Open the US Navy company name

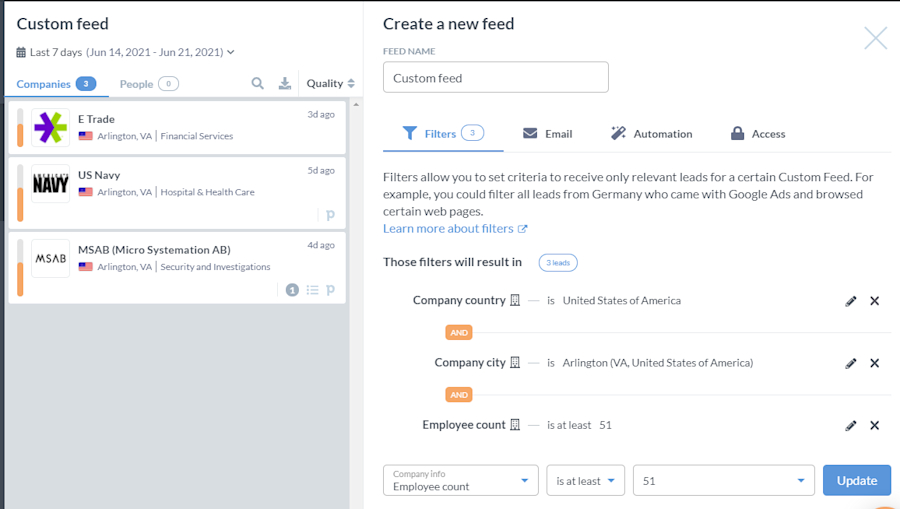[x=99, y=175]
